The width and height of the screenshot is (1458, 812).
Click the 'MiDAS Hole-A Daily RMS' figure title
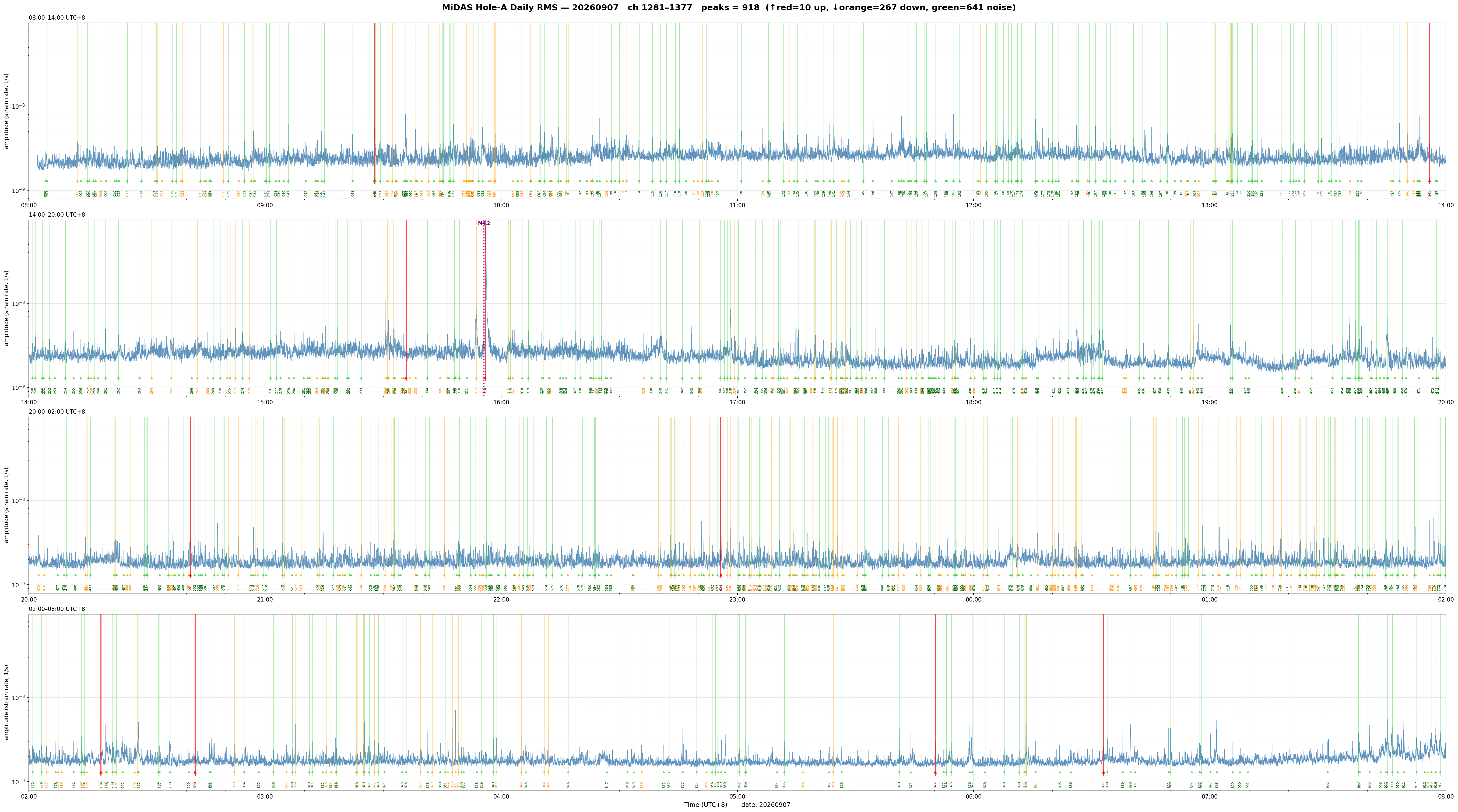point(729,7)
